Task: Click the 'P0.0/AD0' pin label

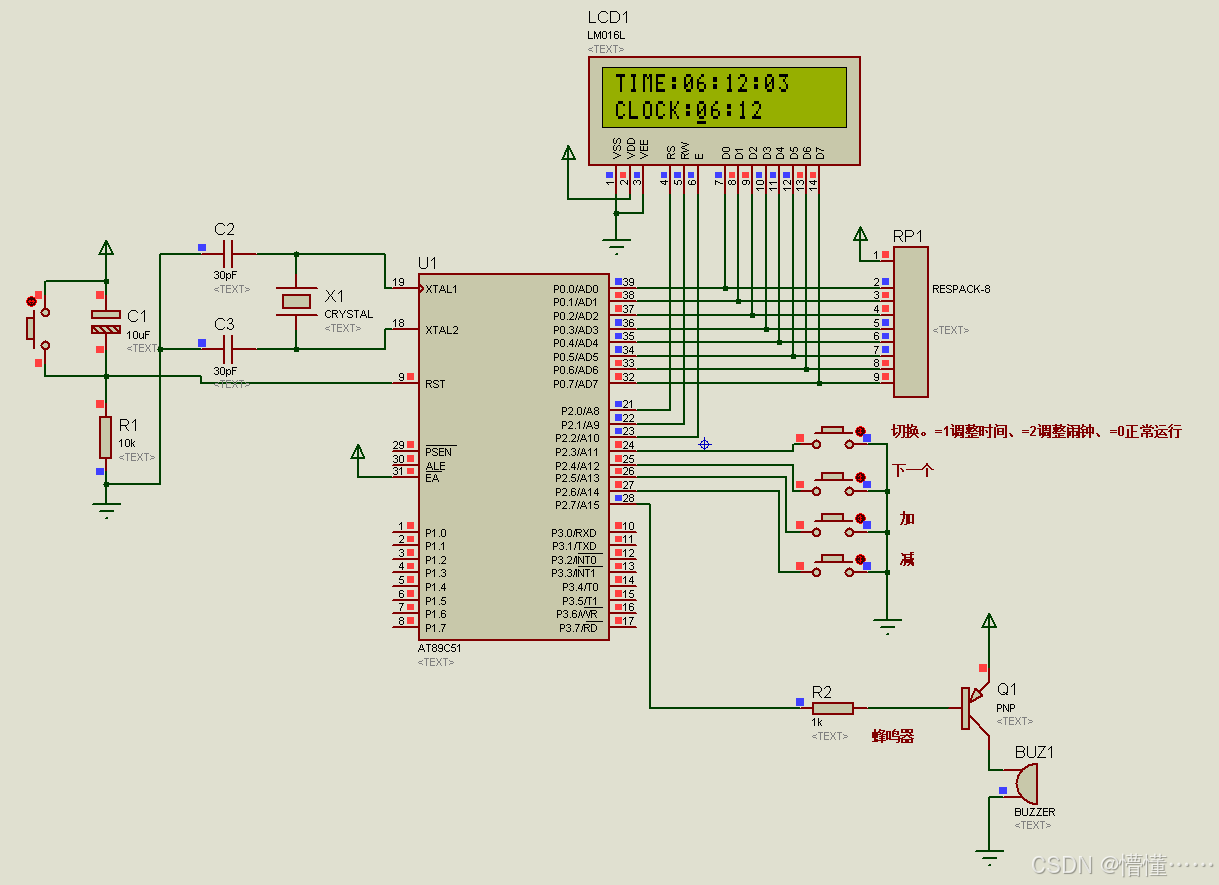Action: click(576, 289)
